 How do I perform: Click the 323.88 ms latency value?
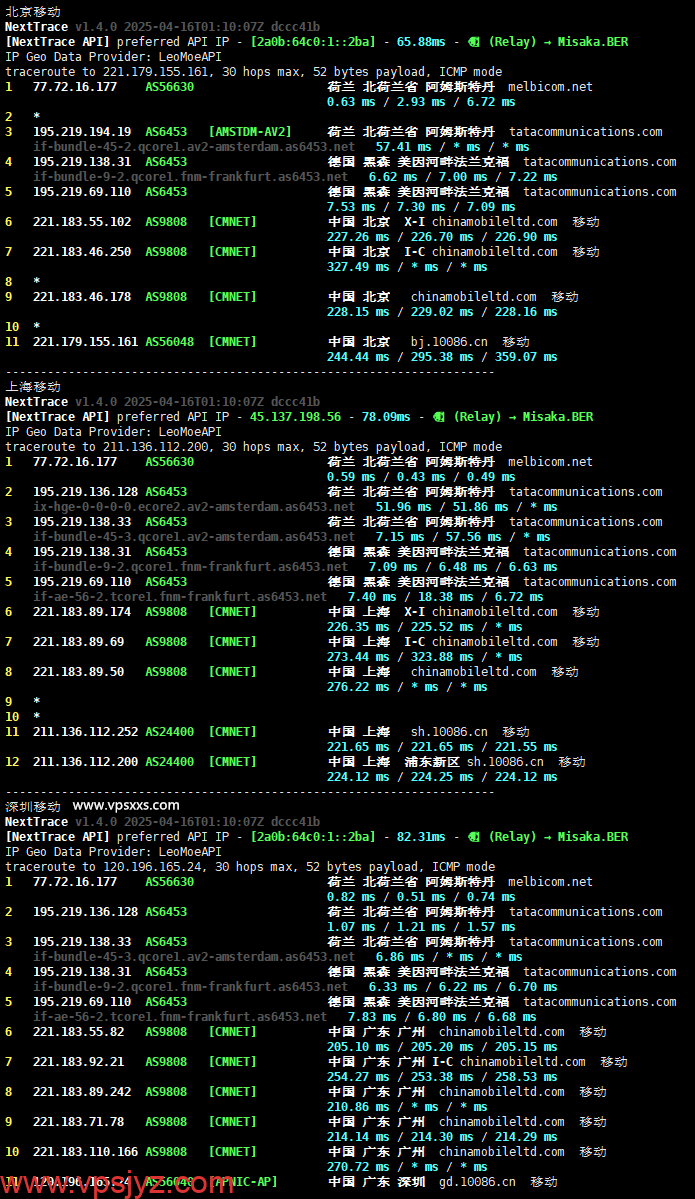tap(442, 657)
